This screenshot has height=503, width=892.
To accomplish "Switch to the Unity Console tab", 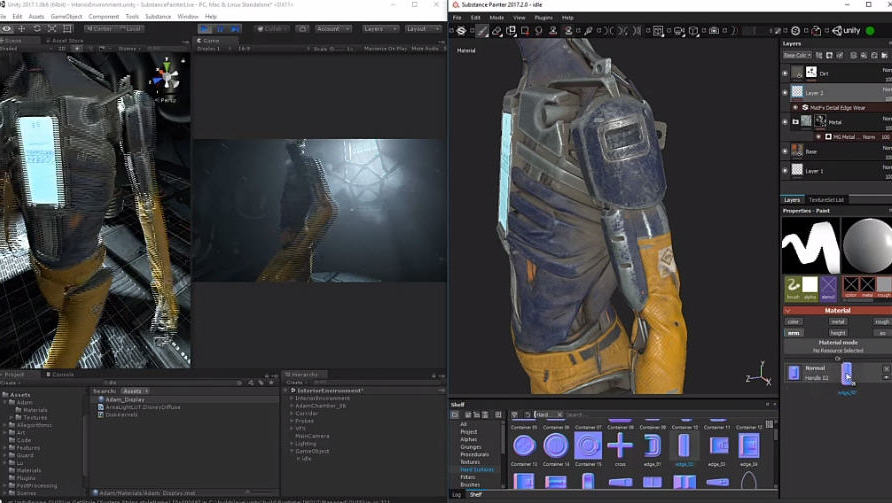I will point(60,374).
